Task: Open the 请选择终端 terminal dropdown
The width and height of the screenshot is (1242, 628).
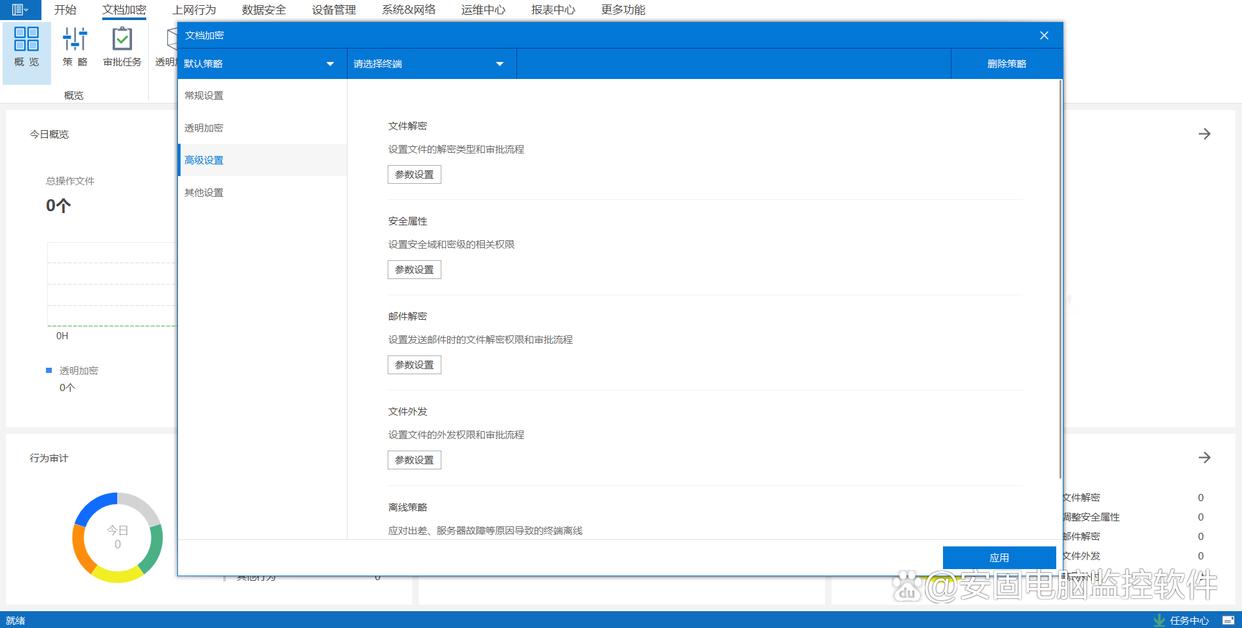Action: (x=430, y=64)
